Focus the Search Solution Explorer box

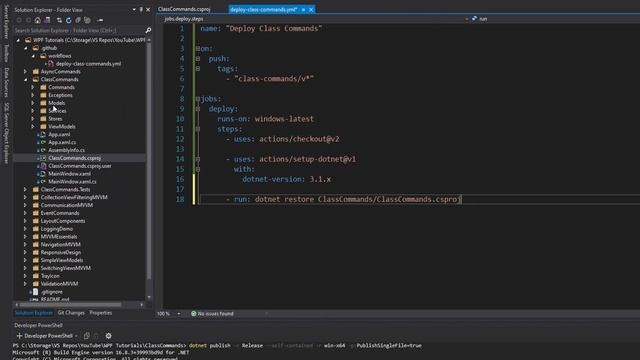[x=79, y=30]
